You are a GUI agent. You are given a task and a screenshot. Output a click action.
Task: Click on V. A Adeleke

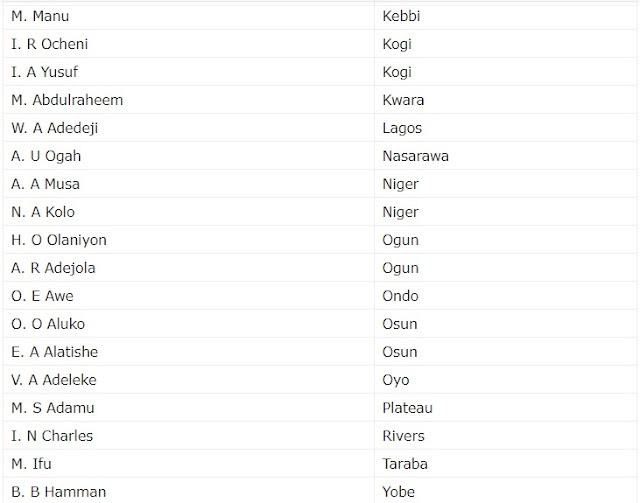click(x=54, y=380)
